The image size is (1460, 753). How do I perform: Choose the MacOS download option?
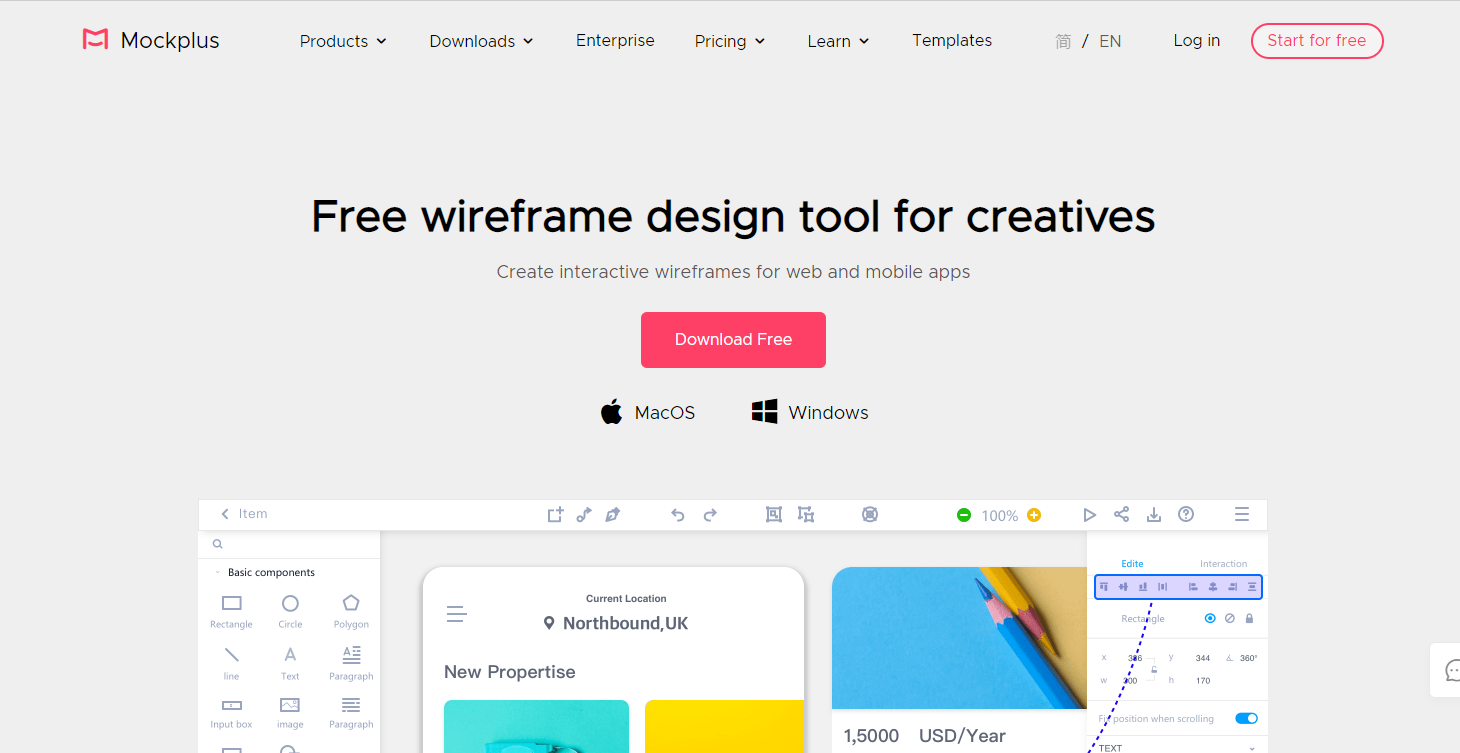647,412
